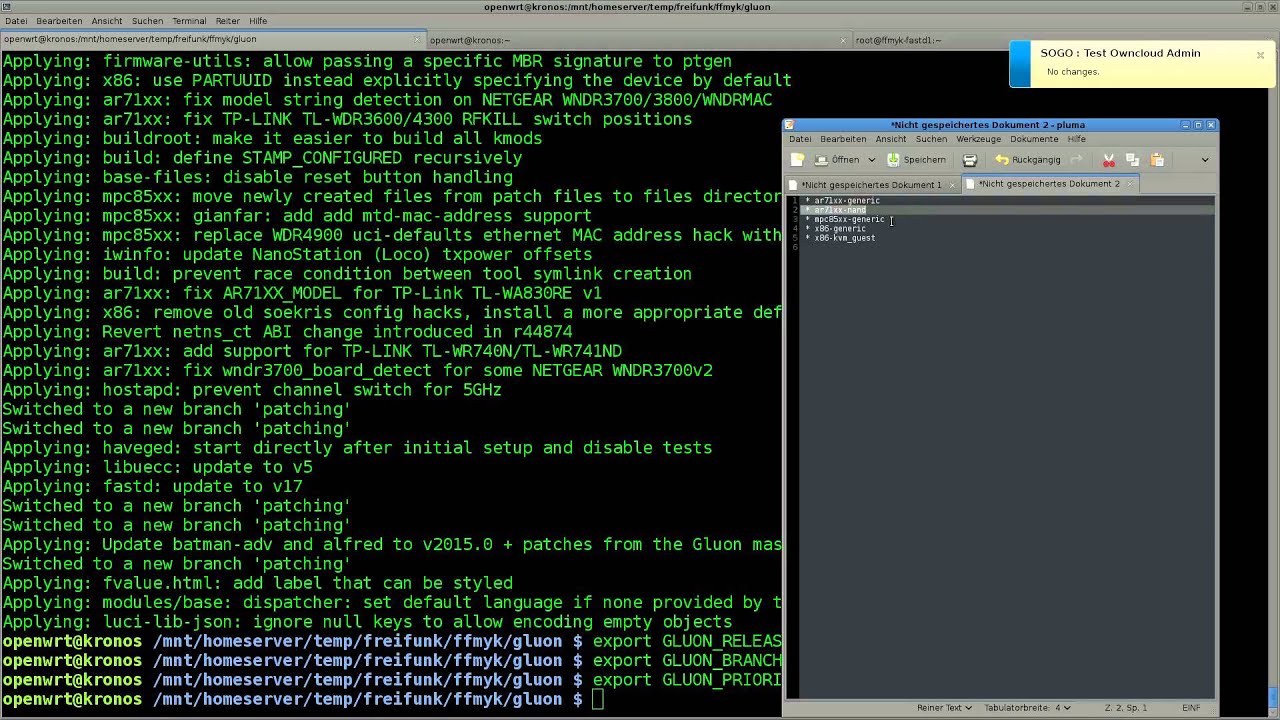Viewport: 1280px width, 720px height.
Task: Open the terminal's Reiter menu
Action: pos(227,21)
